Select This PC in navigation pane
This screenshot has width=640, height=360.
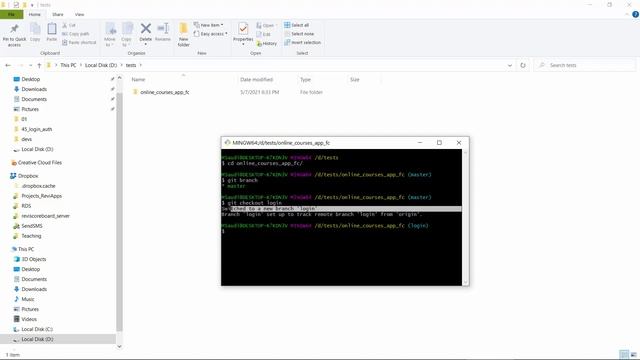tap(26, 249)
